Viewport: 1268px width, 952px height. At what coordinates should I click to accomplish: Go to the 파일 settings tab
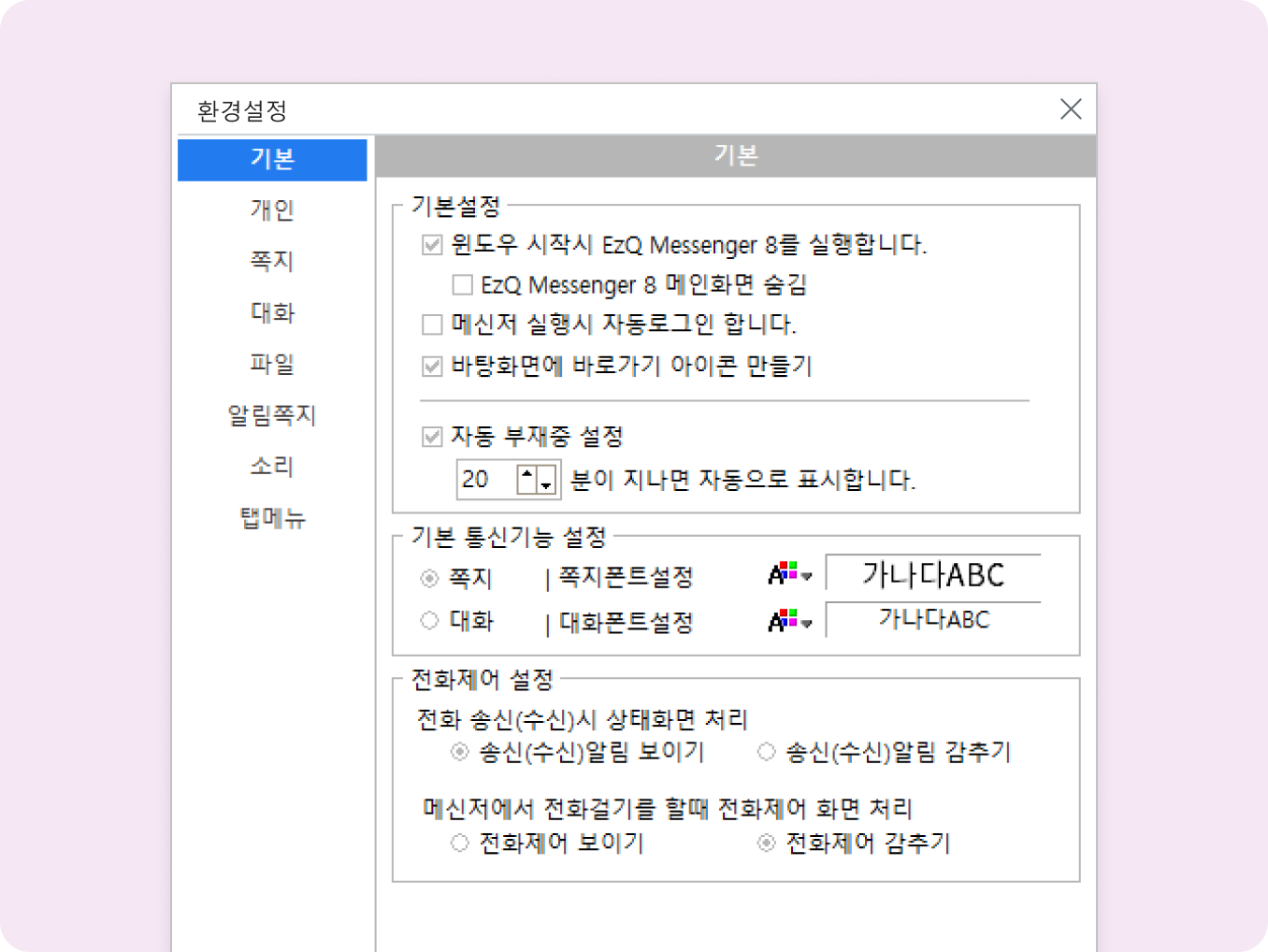pyautogui.click(x=272, y=364)
